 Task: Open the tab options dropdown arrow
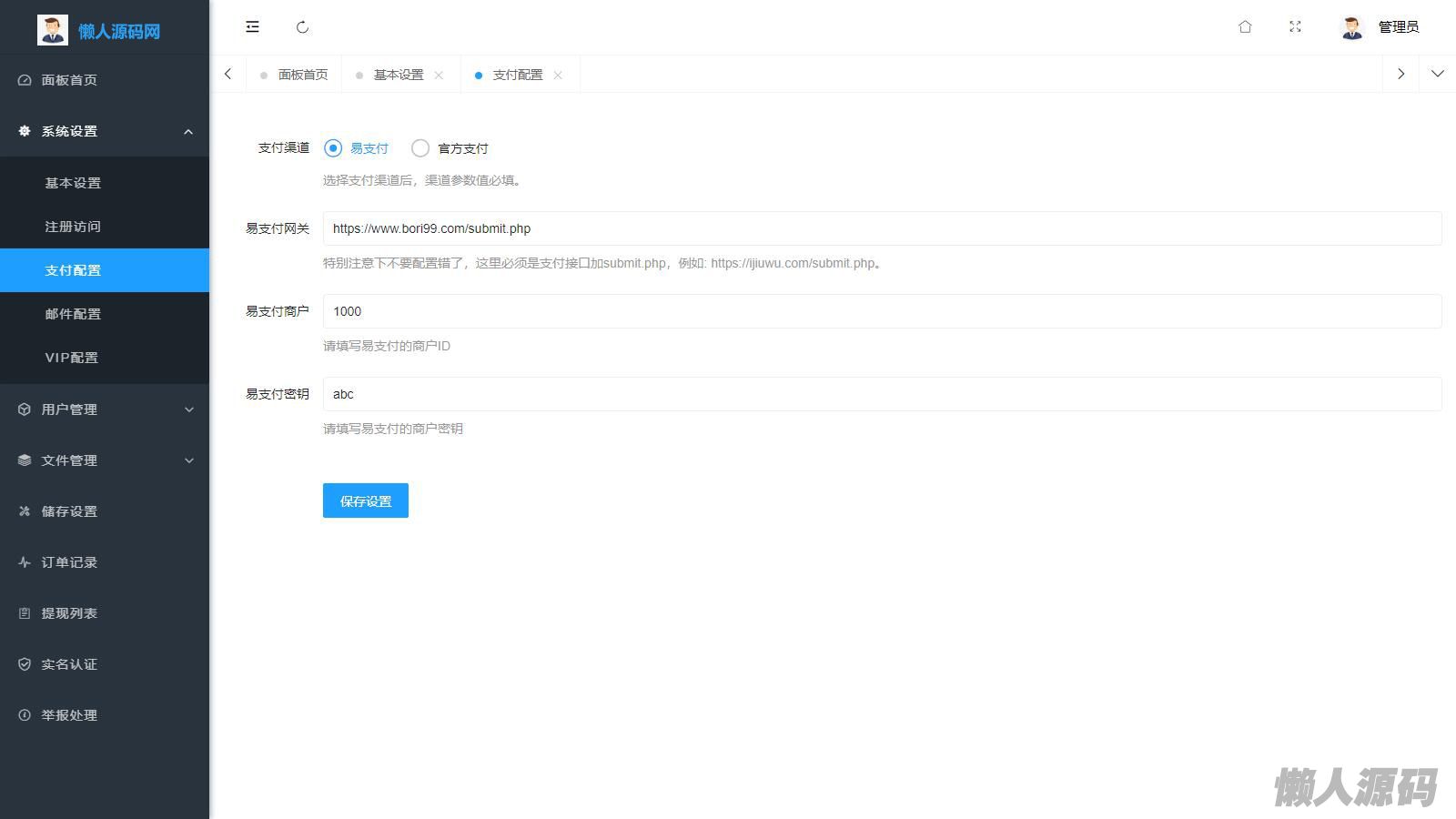pyautogui.click(x=1437, y=75)
